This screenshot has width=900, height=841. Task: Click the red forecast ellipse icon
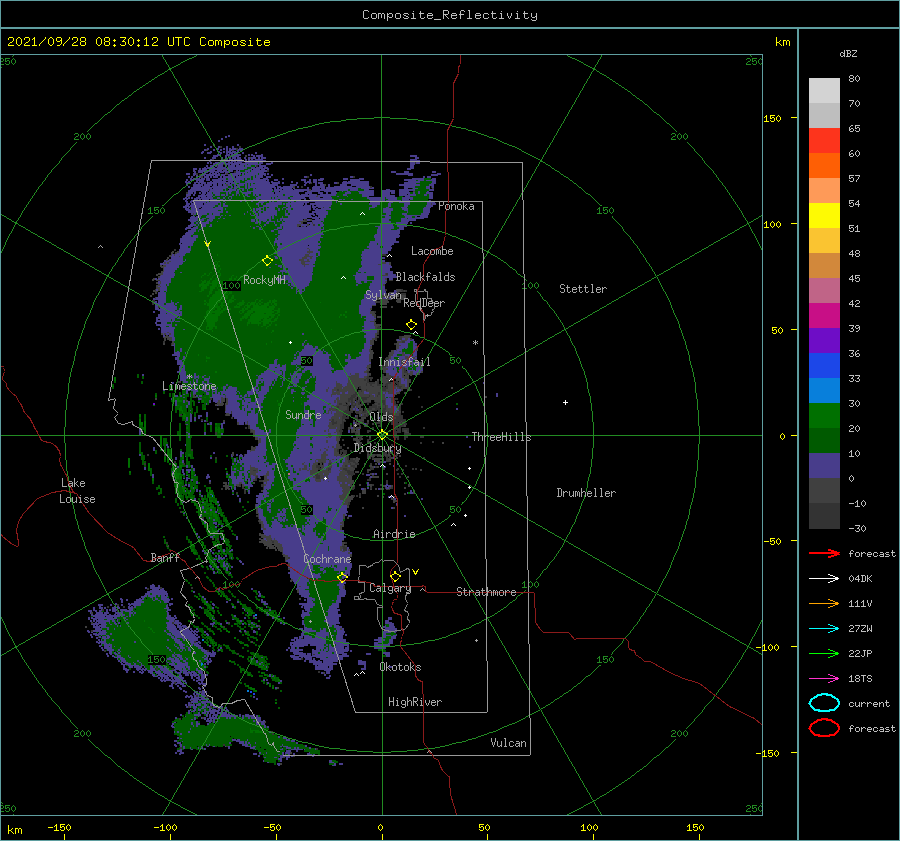coord(824,728)
